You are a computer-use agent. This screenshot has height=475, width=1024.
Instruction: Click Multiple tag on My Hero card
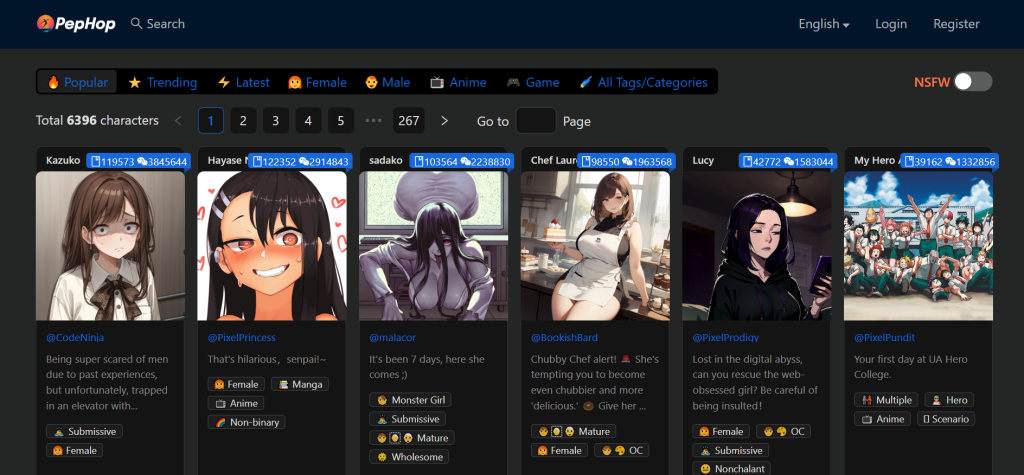(x=886, y=400)
